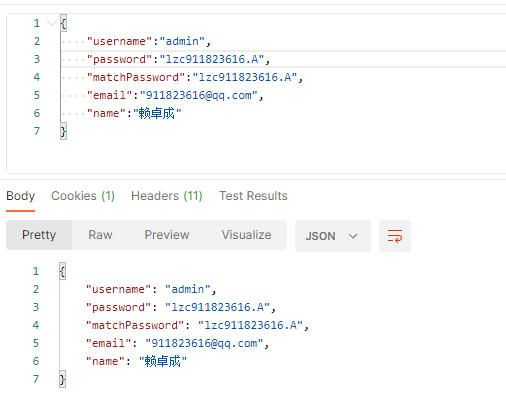Select the Visualize view button
The height and width of the screenshot is (399, 506).
246,235
